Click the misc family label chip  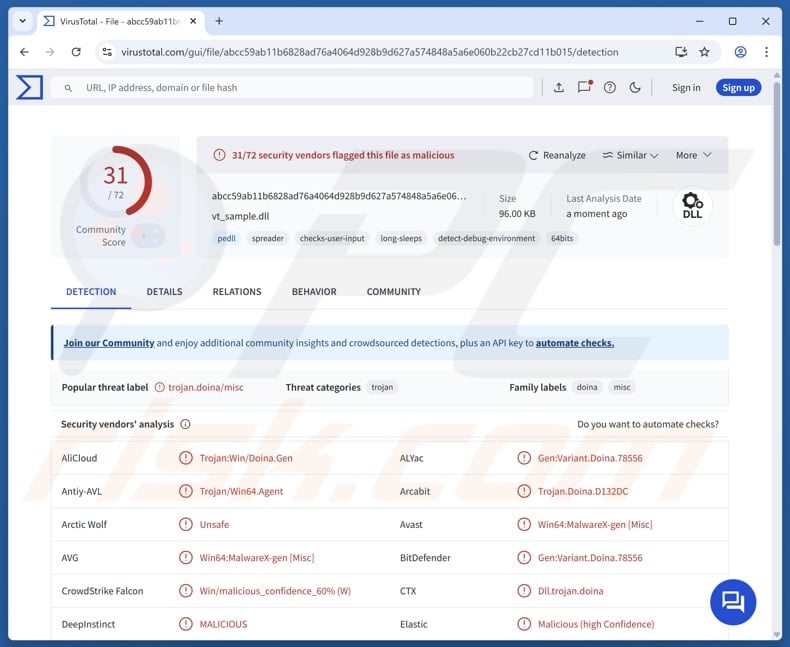tap(622, 387)
